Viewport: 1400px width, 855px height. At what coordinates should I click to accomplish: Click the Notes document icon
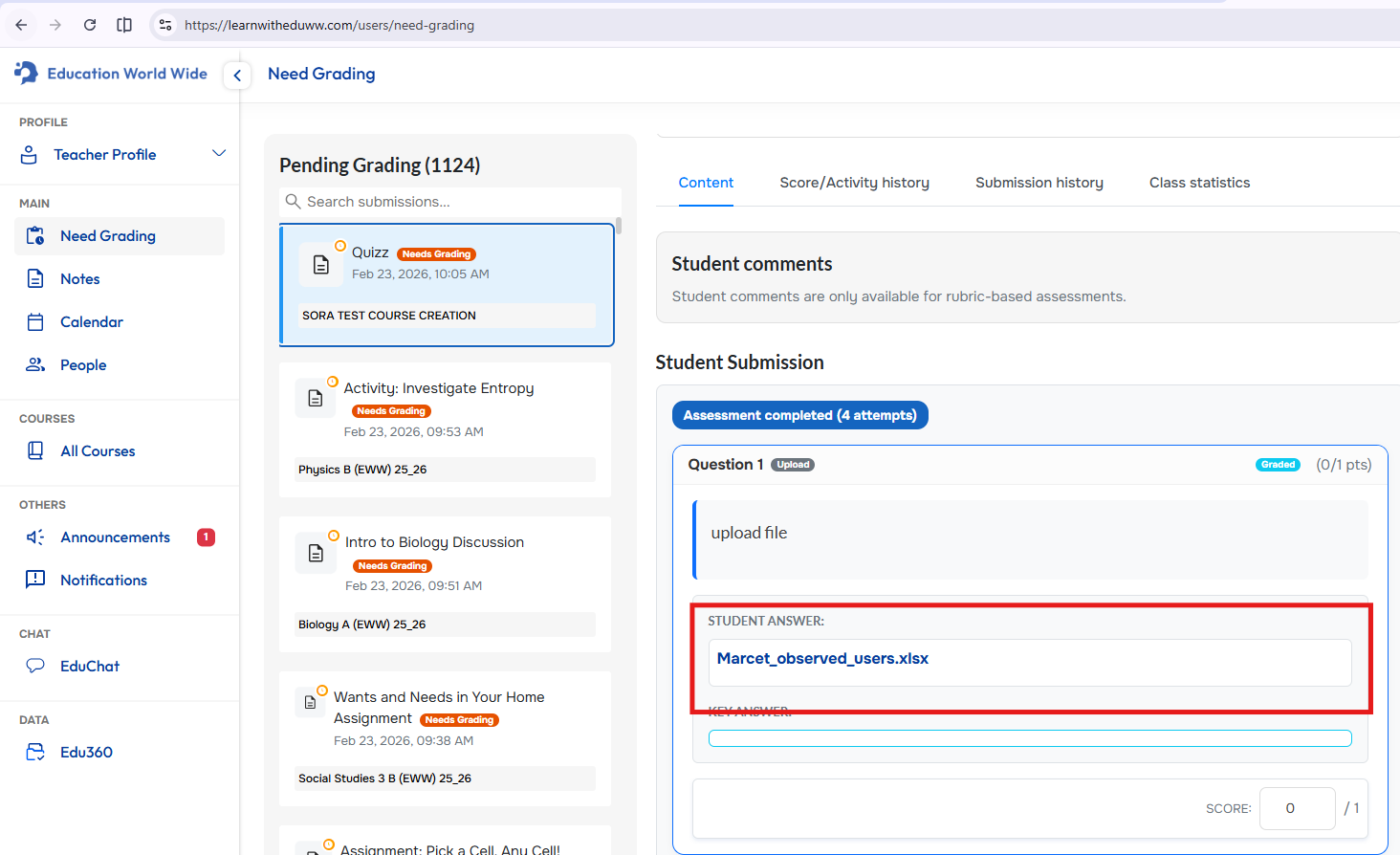[x=35, y=278]
